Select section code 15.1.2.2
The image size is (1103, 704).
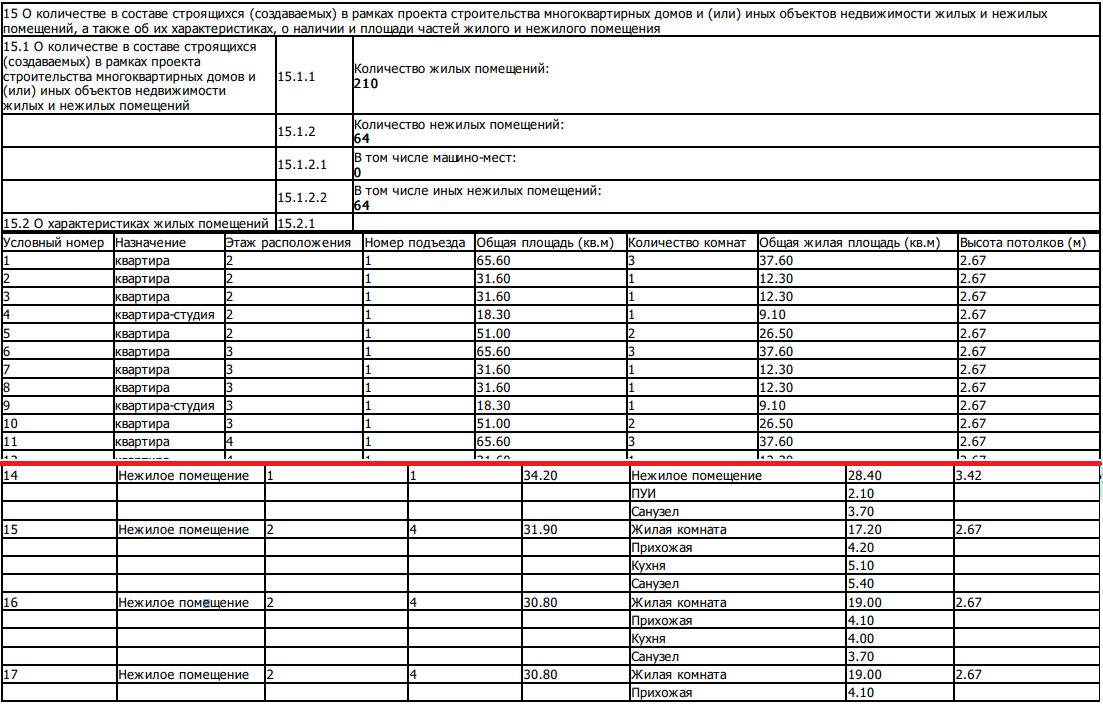pos(302,198)
